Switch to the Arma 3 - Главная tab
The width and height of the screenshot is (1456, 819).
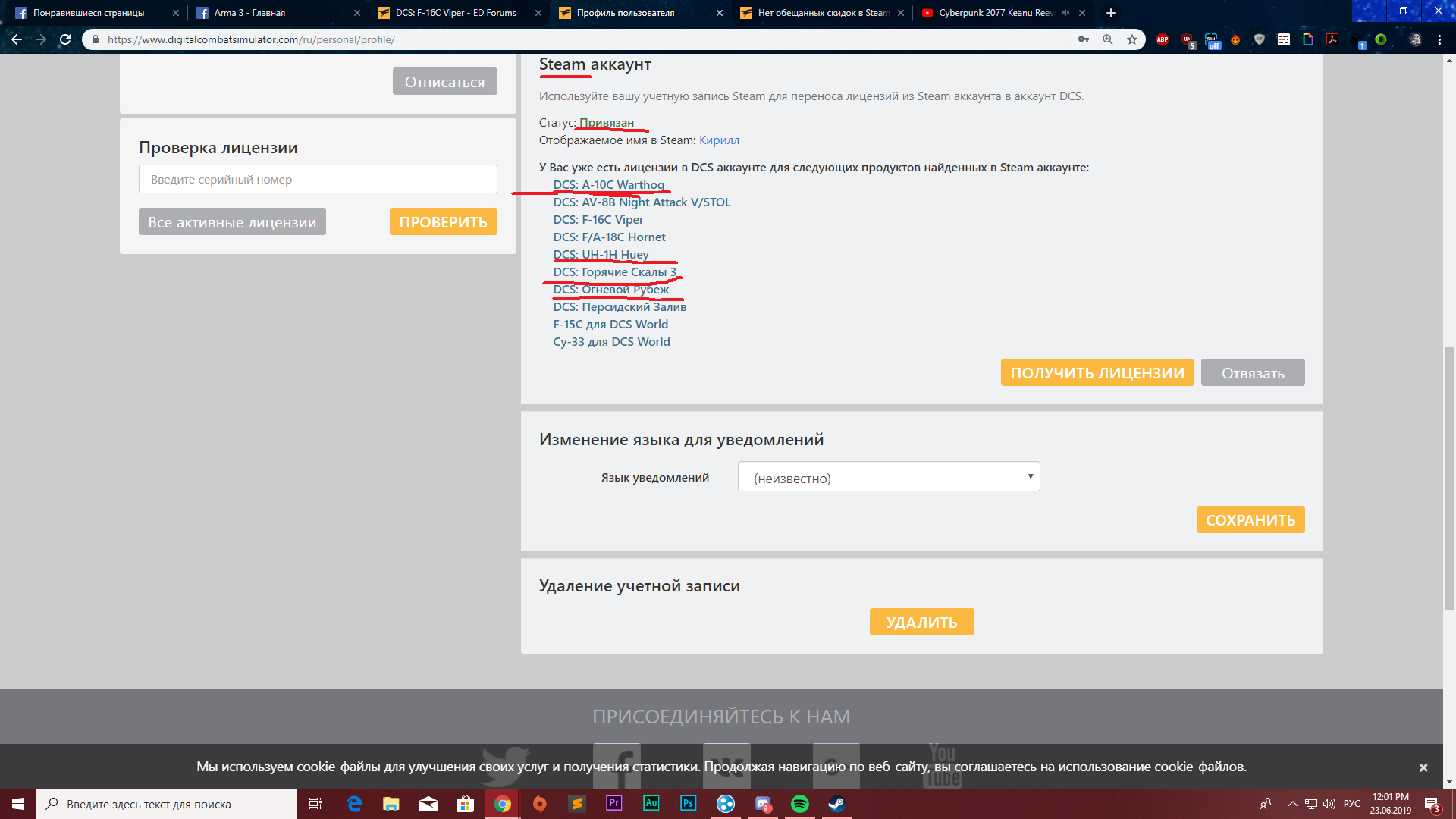point(278,13)
